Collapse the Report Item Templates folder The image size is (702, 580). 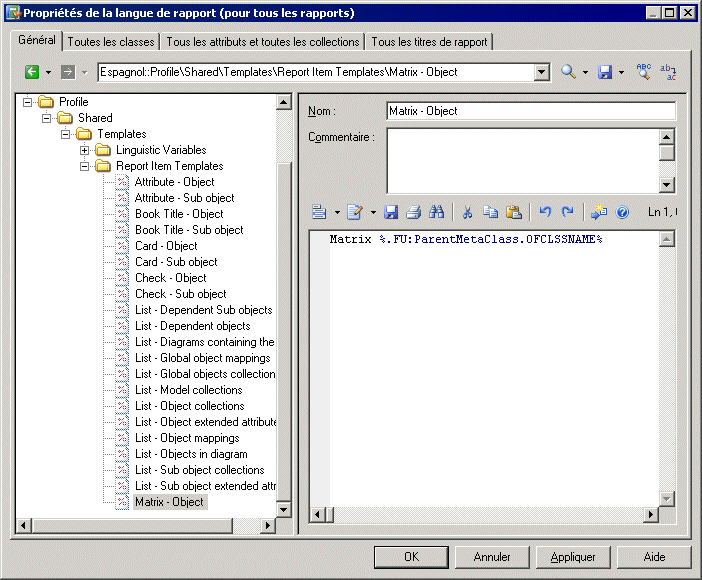tap(84, 166)
